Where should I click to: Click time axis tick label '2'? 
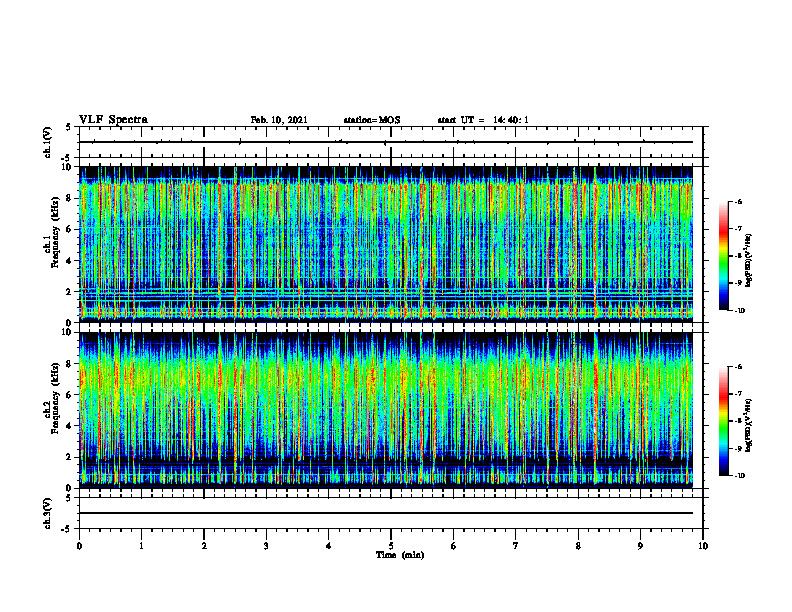tap(204, 546)
